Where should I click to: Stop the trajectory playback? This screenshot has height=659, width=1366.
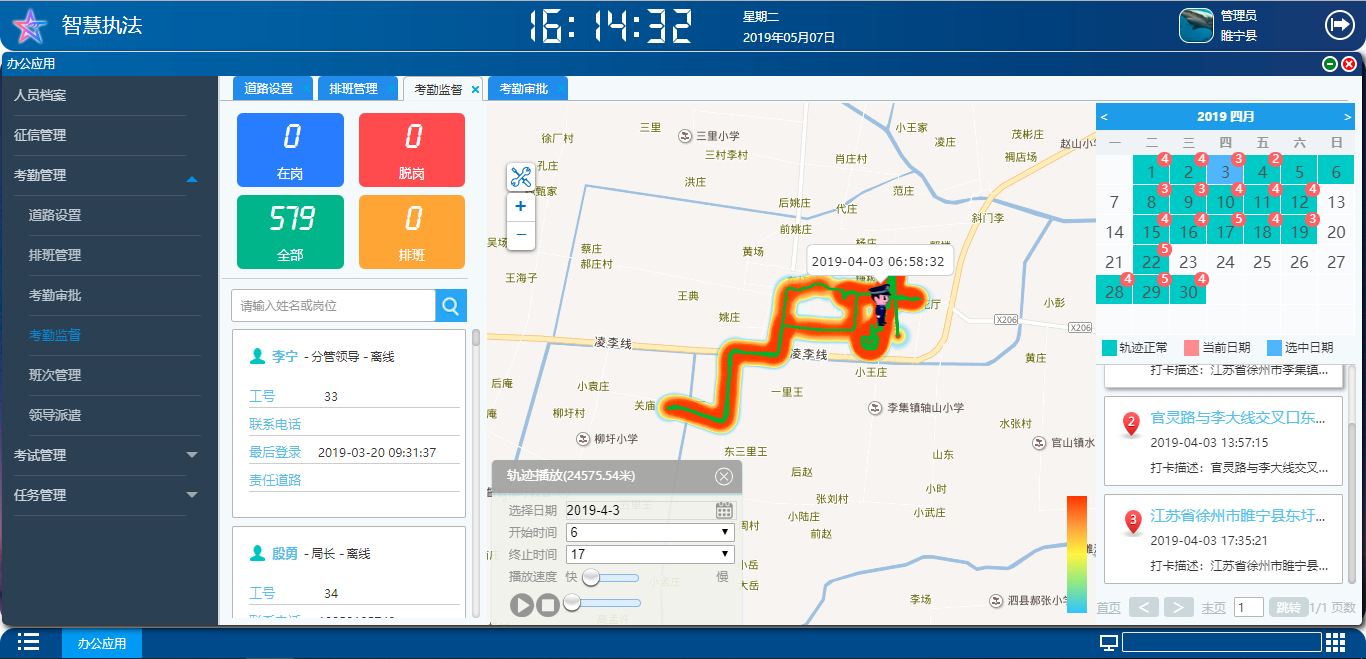pyautogui.click(x=547, y=604)
